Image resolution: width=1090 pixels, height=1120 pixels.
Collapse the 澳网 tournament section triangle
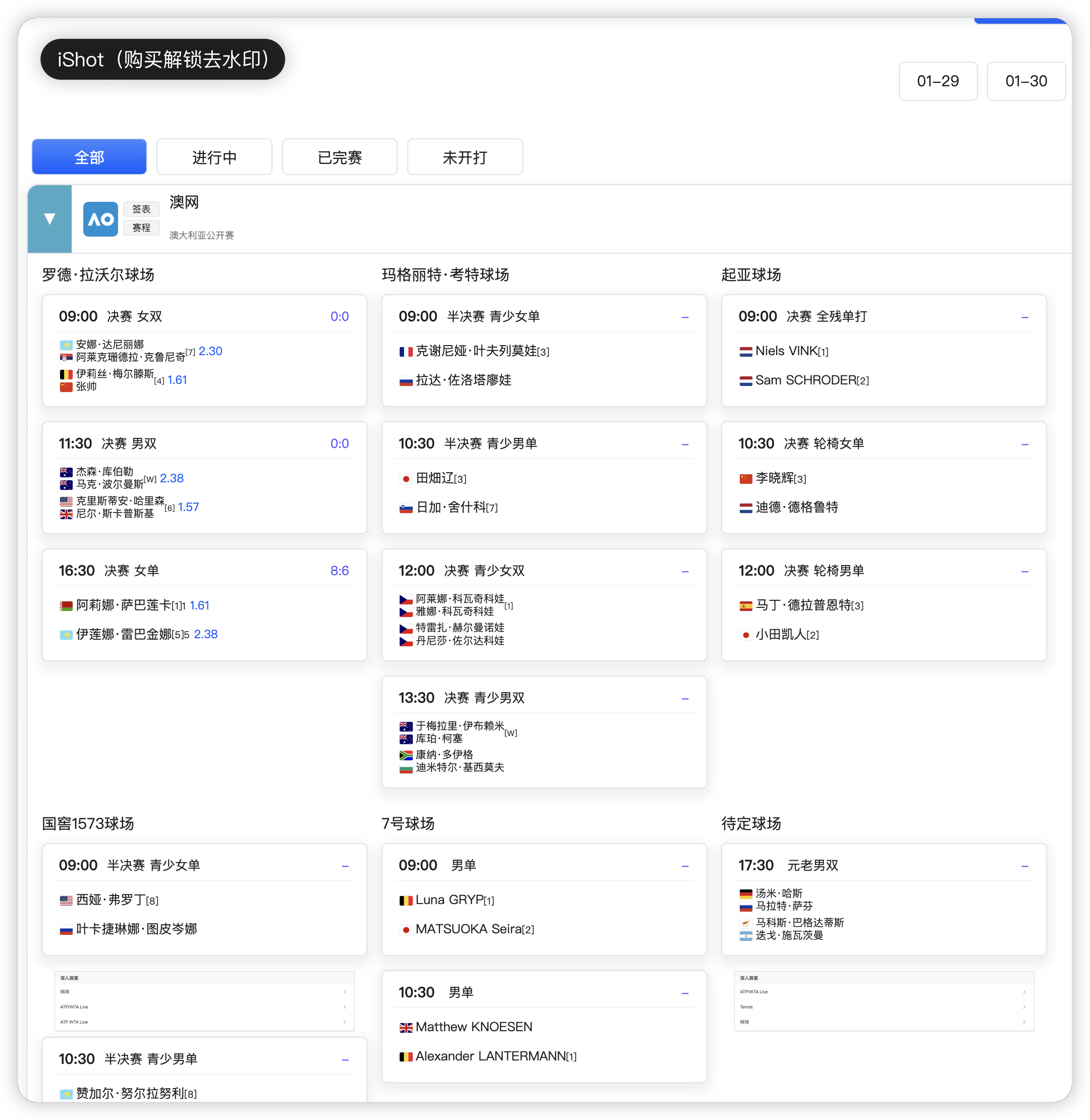49,218
